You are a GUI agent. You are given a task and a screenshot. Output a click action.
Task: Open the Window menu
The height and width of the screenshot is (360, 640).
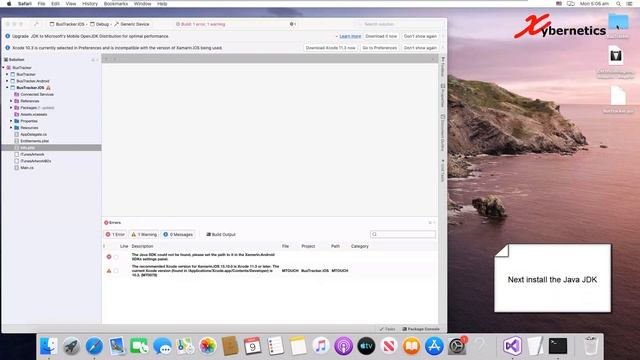142,4
